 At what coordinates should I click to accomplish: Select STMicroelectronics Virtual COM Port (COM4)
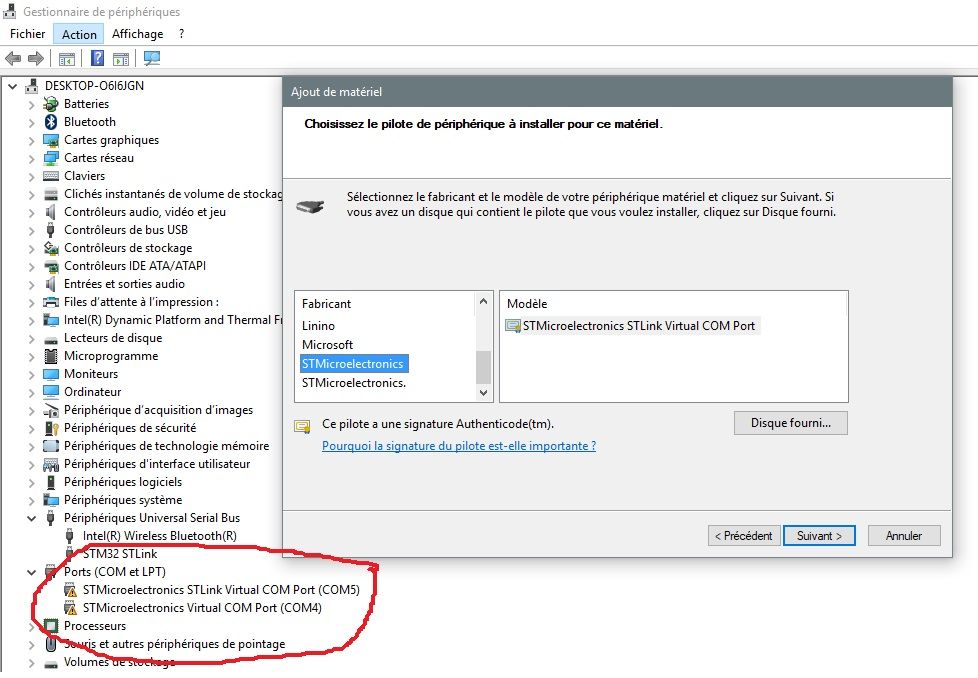(x=202, y=608)
